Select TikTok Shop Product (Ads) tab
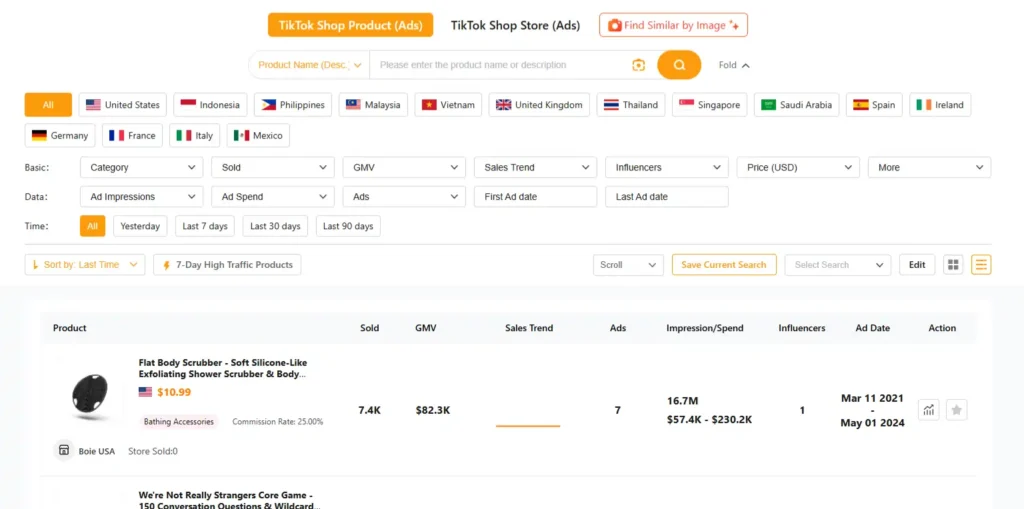1024x509 pixels. (350, 25)
